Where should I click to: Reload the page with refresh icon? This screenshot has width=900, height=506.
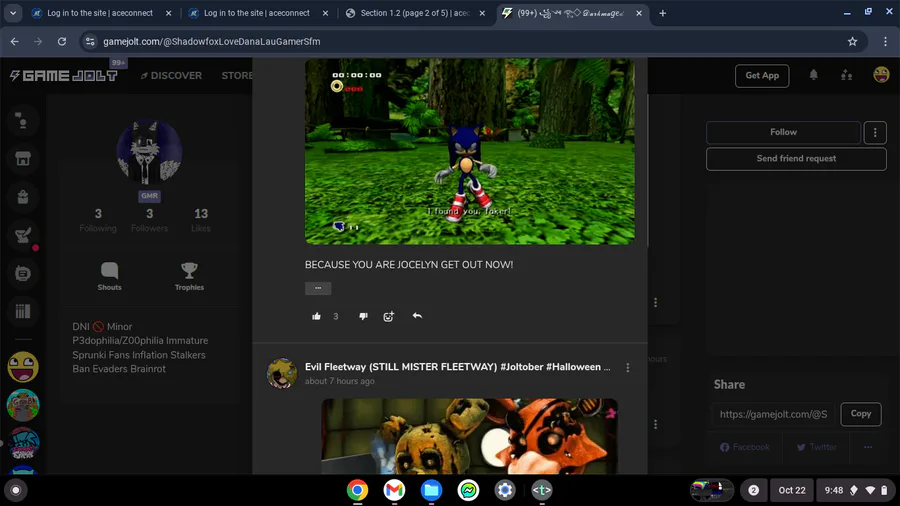[x=62, y=41]
